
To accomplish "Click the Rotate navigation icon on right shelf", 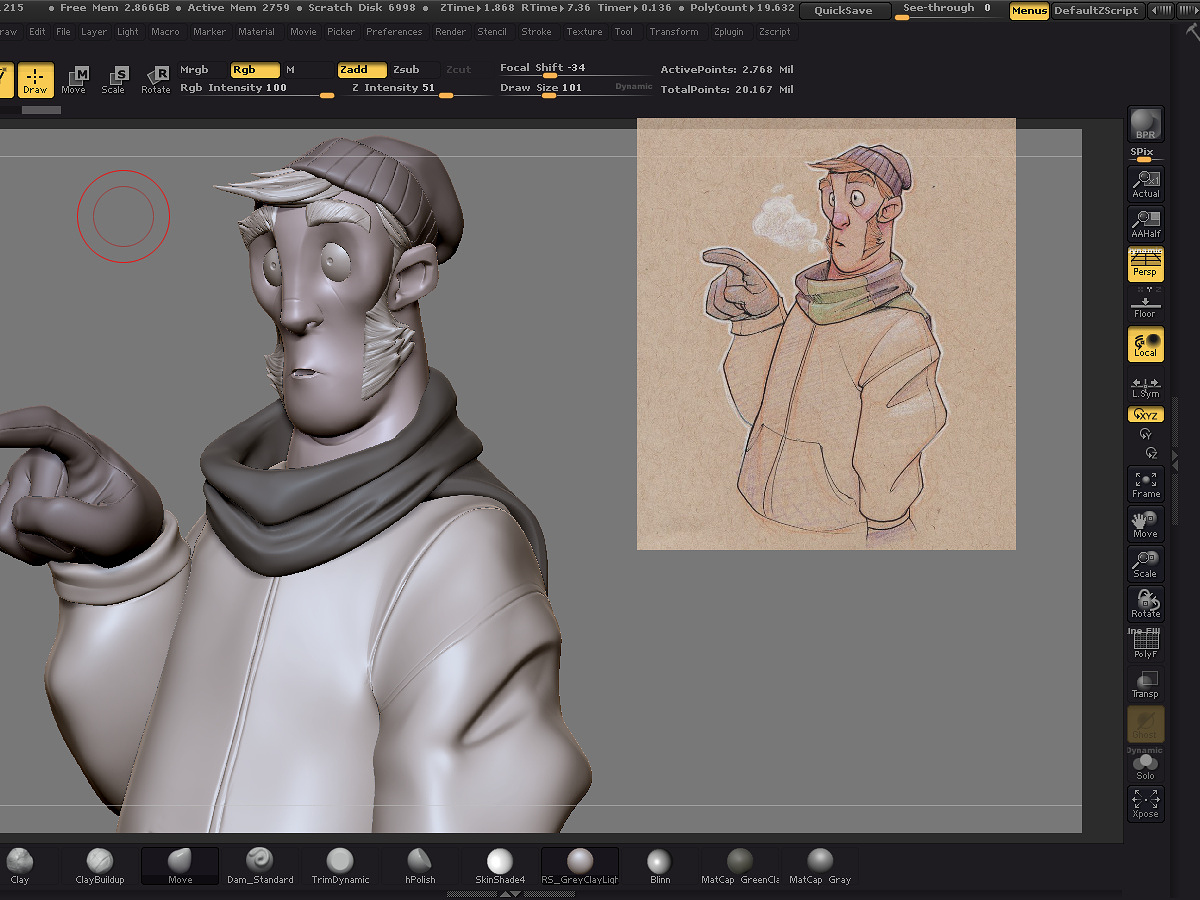I will click(x=1145, y=604).
